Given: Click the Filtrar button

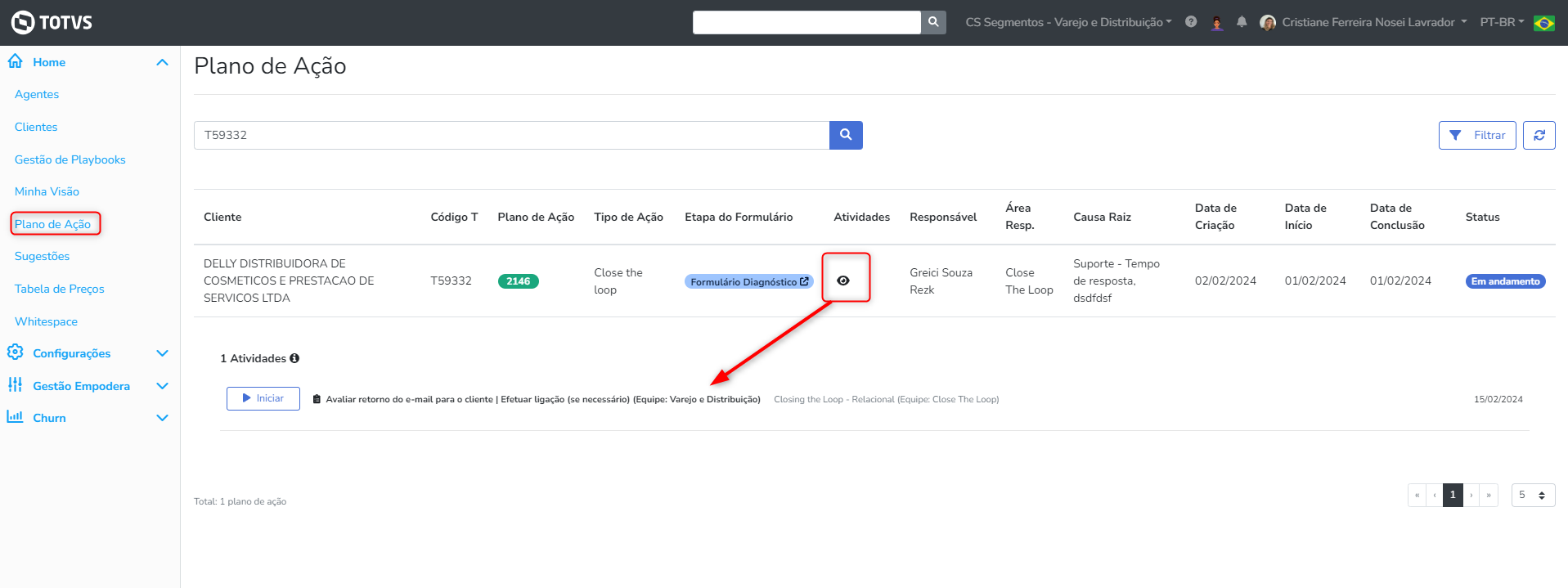Looking at the screenshot, I should pyautogui.click(x=1477, y=135).
